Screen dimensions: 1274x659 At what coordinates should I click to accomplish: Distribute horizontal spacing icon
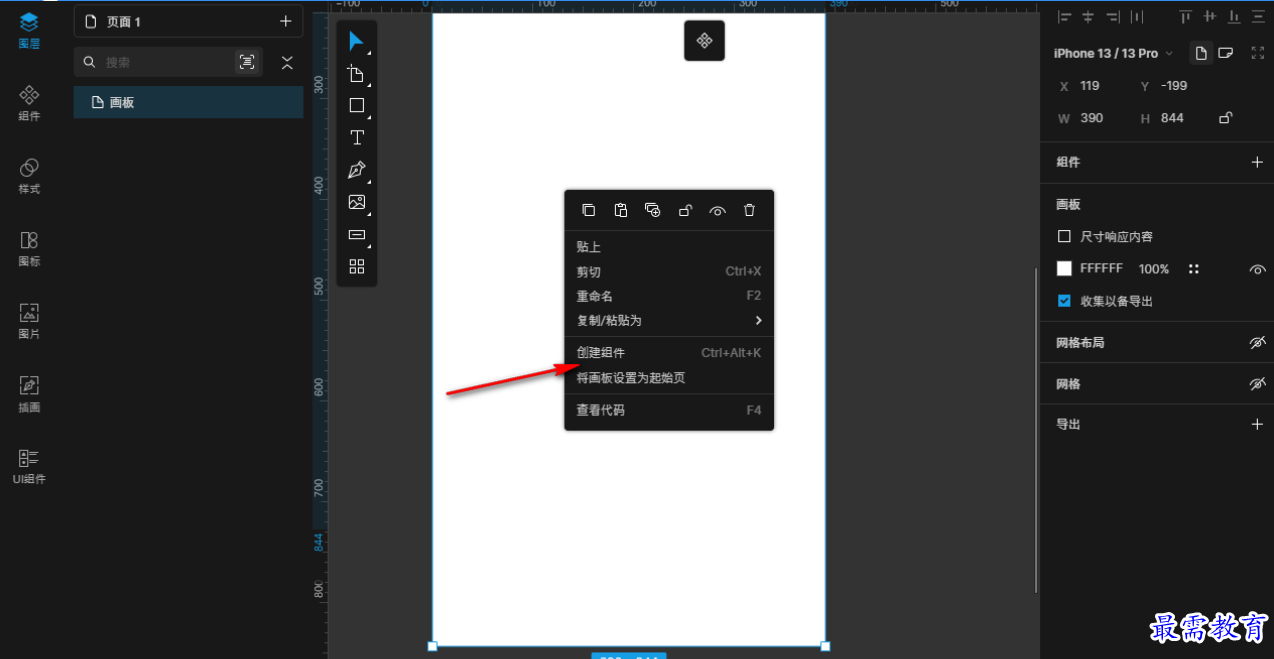click(1137, 17)
